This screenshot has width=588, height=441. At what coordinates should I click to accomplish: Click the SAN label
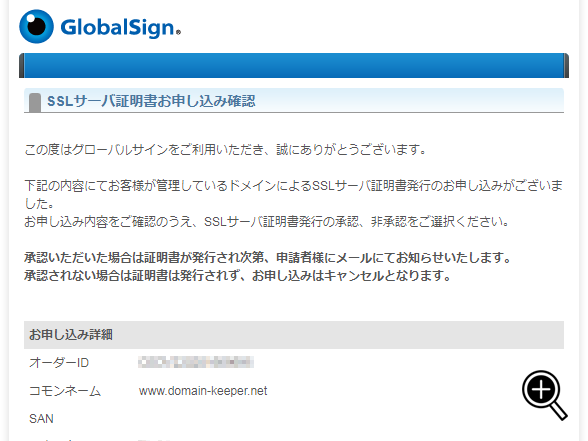(x=41, y=418)
